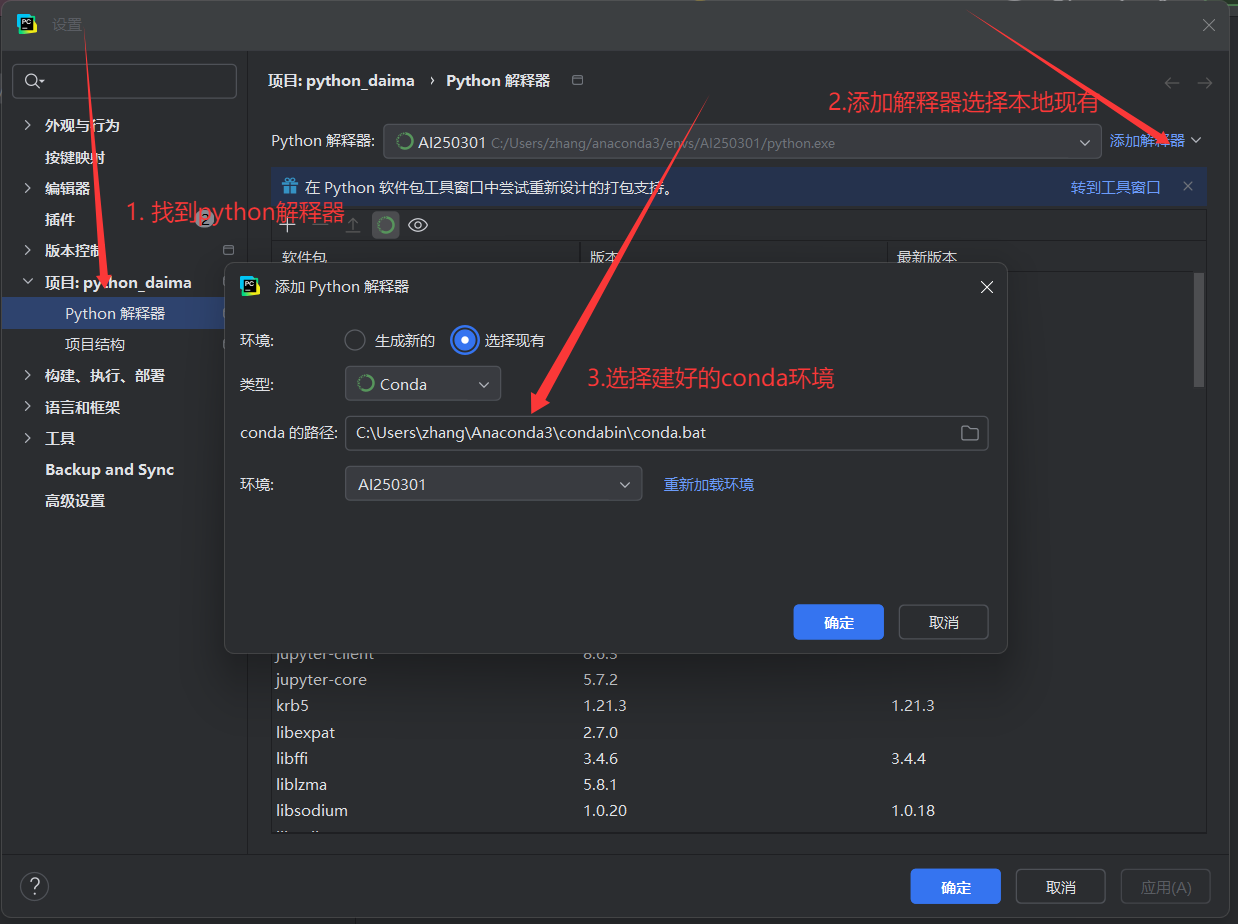
Task: Open 高级设置 page
Action: pyautogui.click(x=74, y=501)
